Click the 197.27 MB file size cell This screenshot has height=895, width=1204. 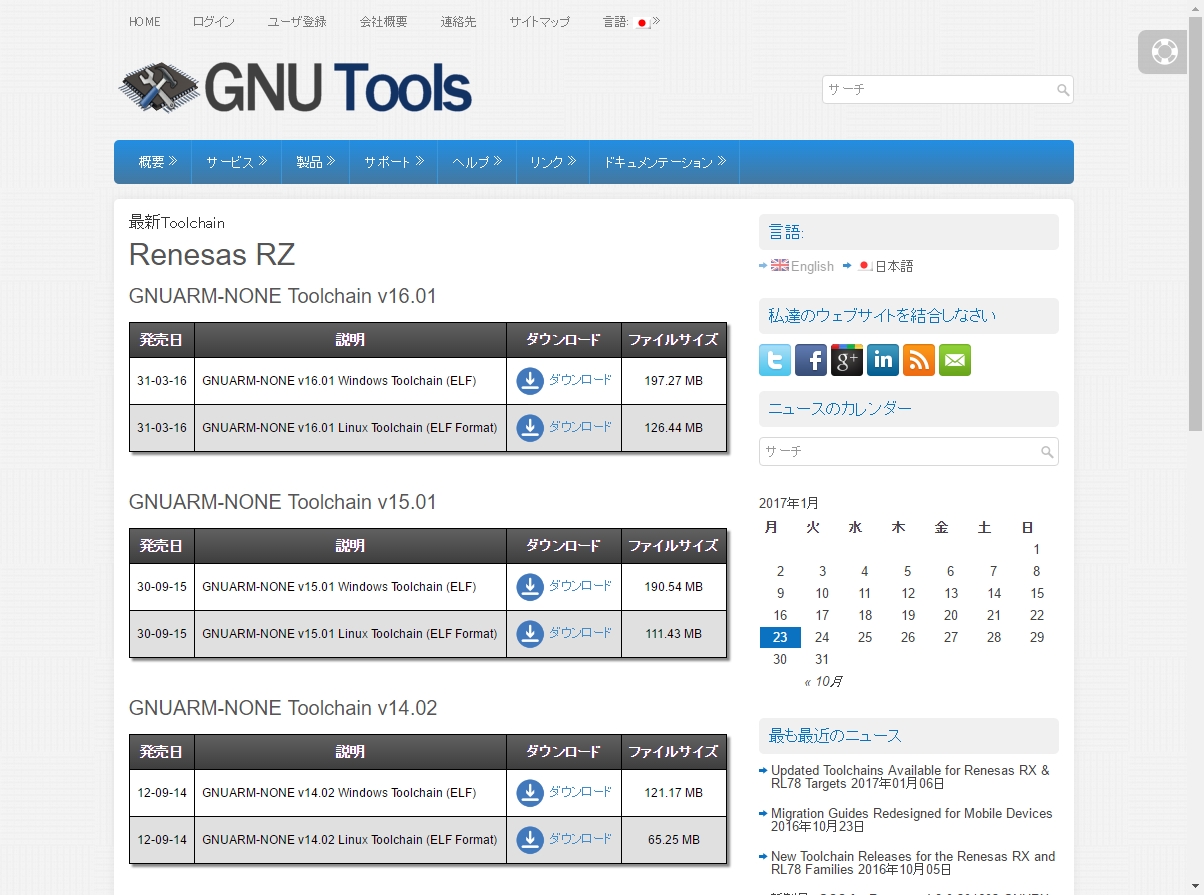(x=674, y=381)
